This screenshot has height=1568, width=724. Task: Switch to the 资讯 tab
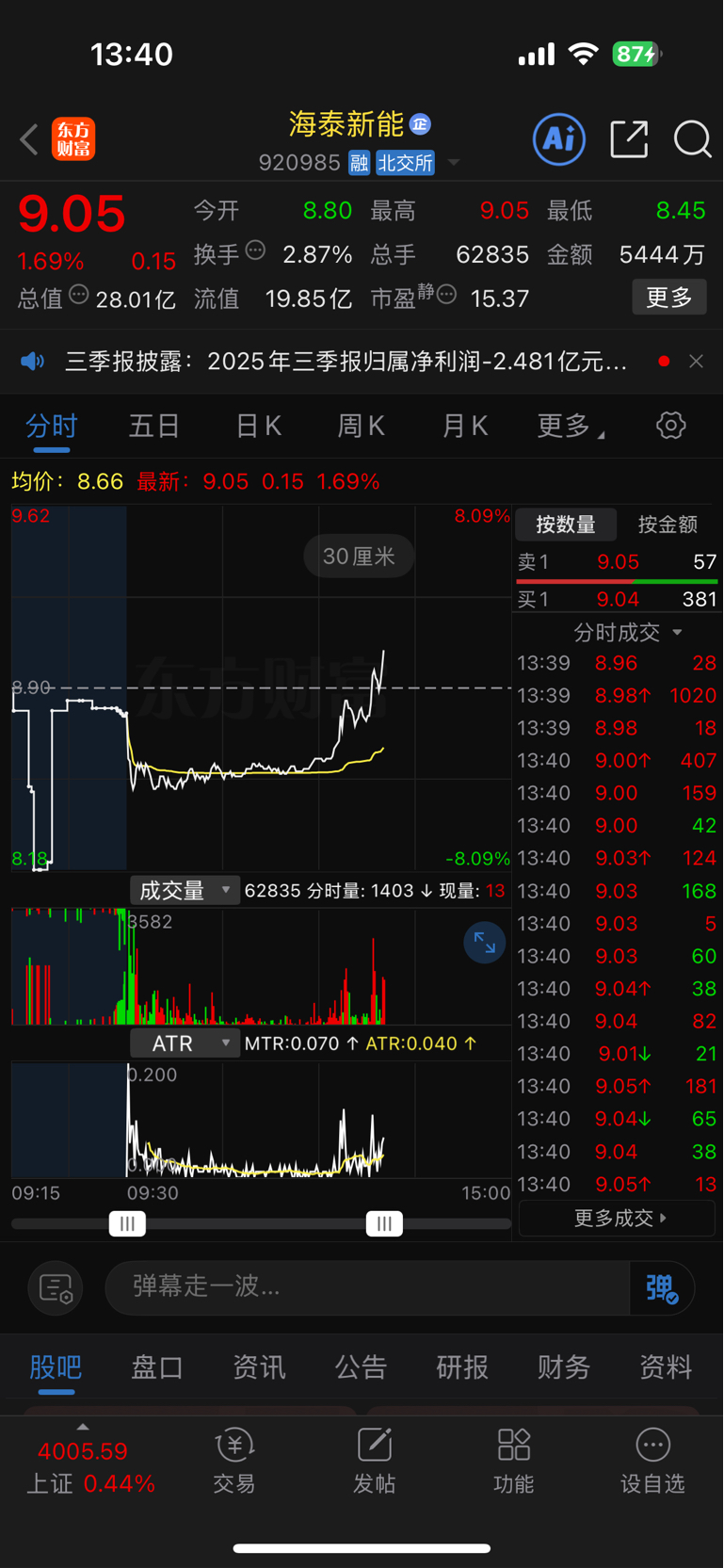(x=259, y=1367)
